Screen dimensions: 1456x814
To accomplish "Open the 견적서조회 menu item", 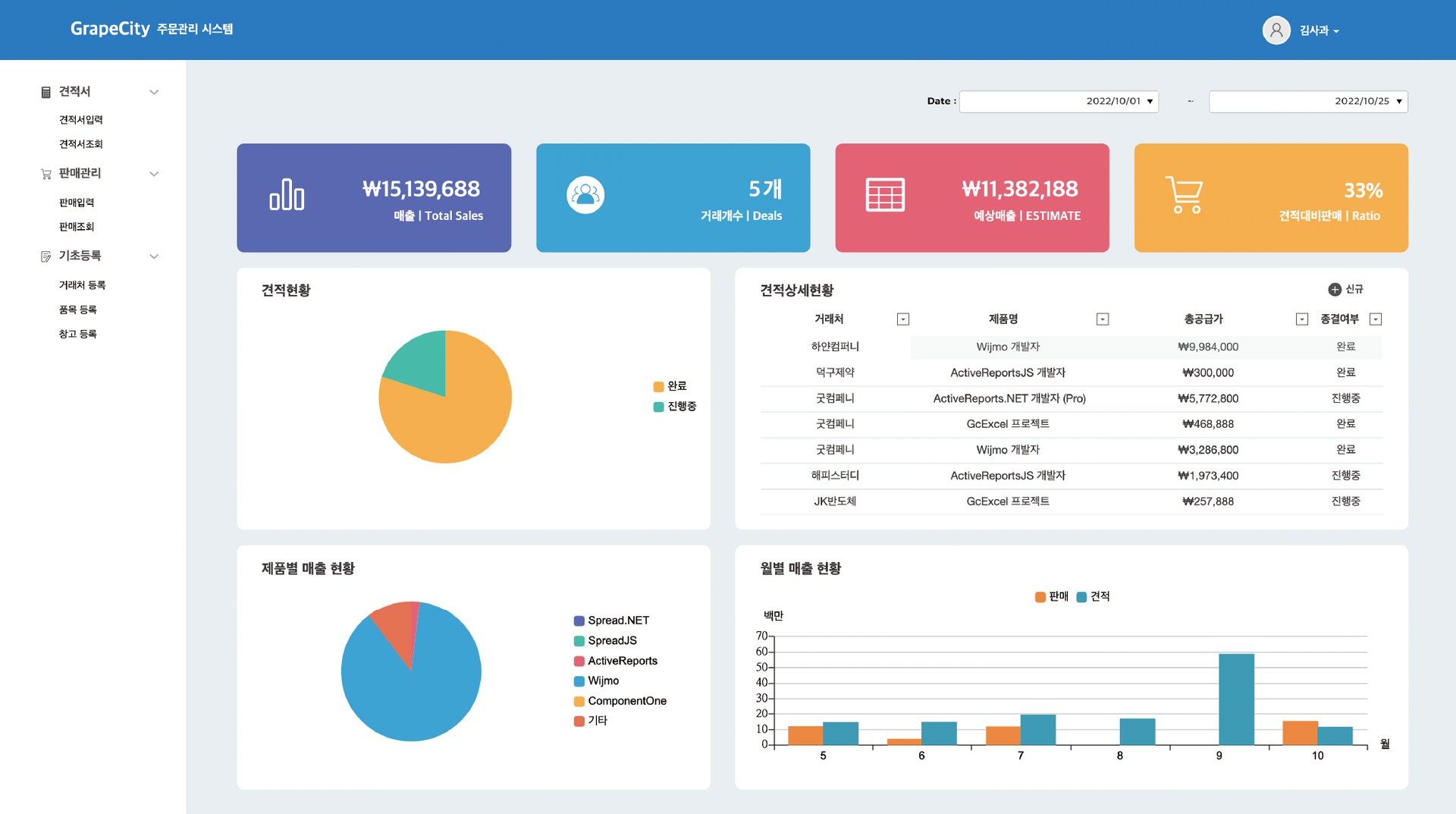I will [x=81, y=144].
